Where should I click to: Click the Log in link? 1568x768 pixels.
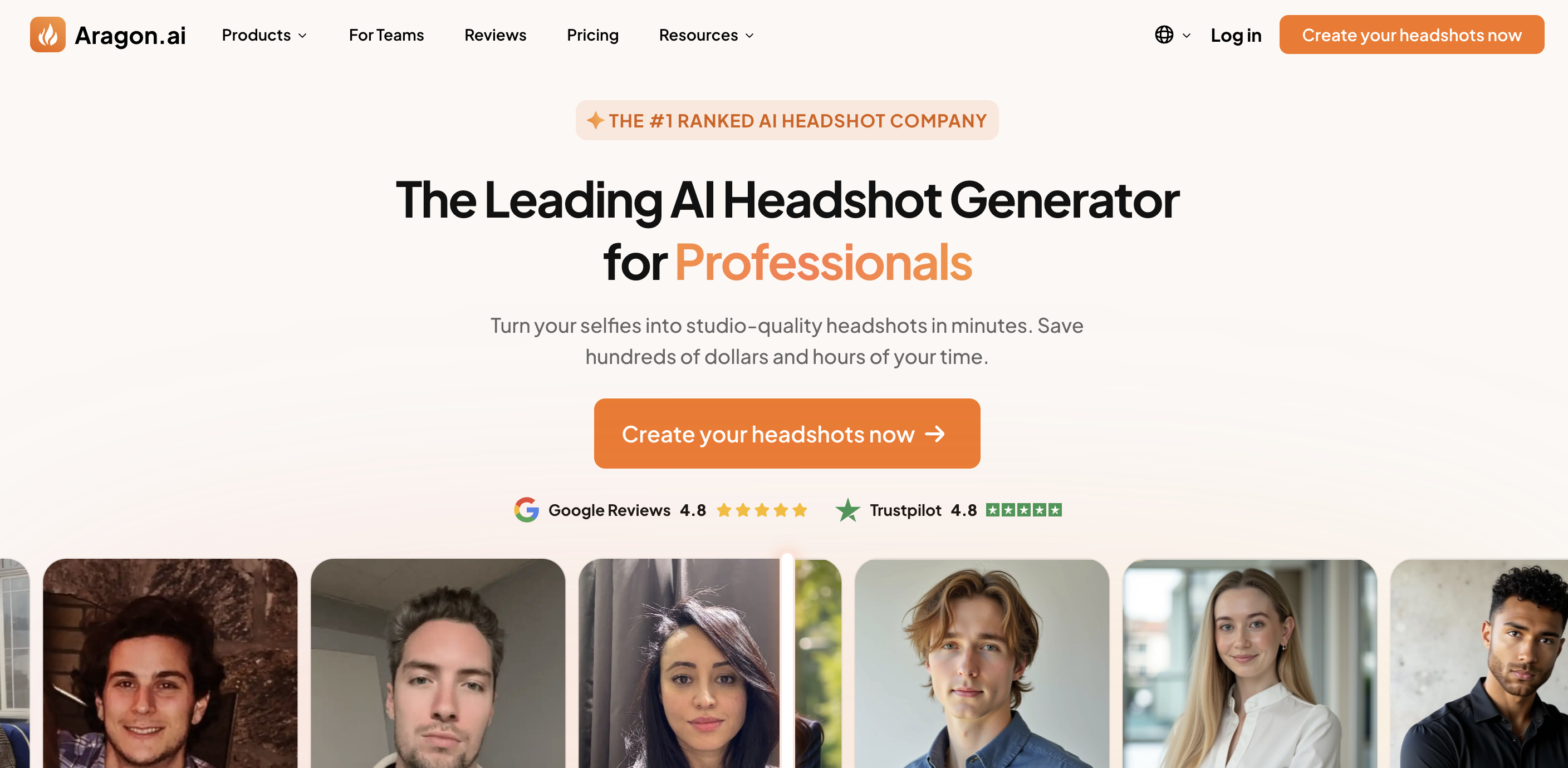click(x=1236, y=35)
